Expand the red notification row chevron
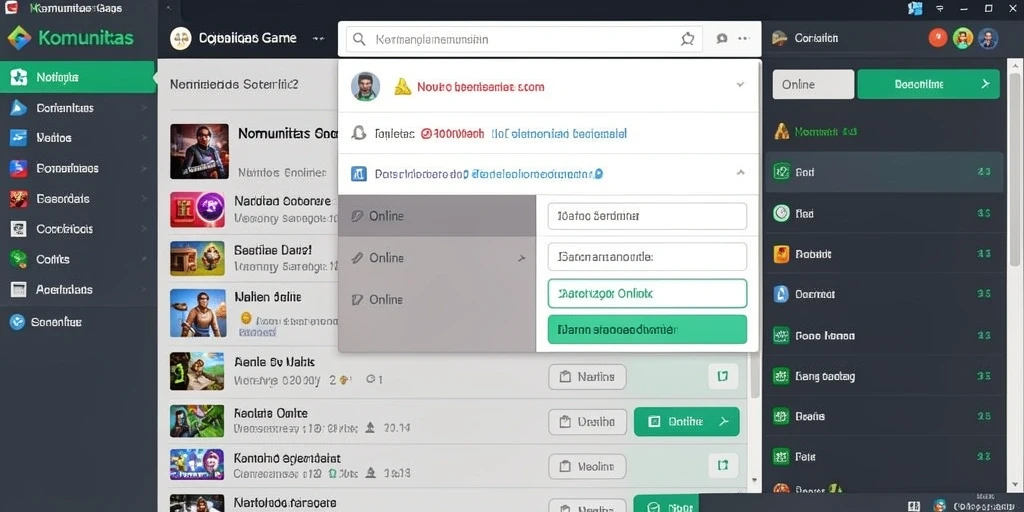1024x512 pixels. coord(740,85)
